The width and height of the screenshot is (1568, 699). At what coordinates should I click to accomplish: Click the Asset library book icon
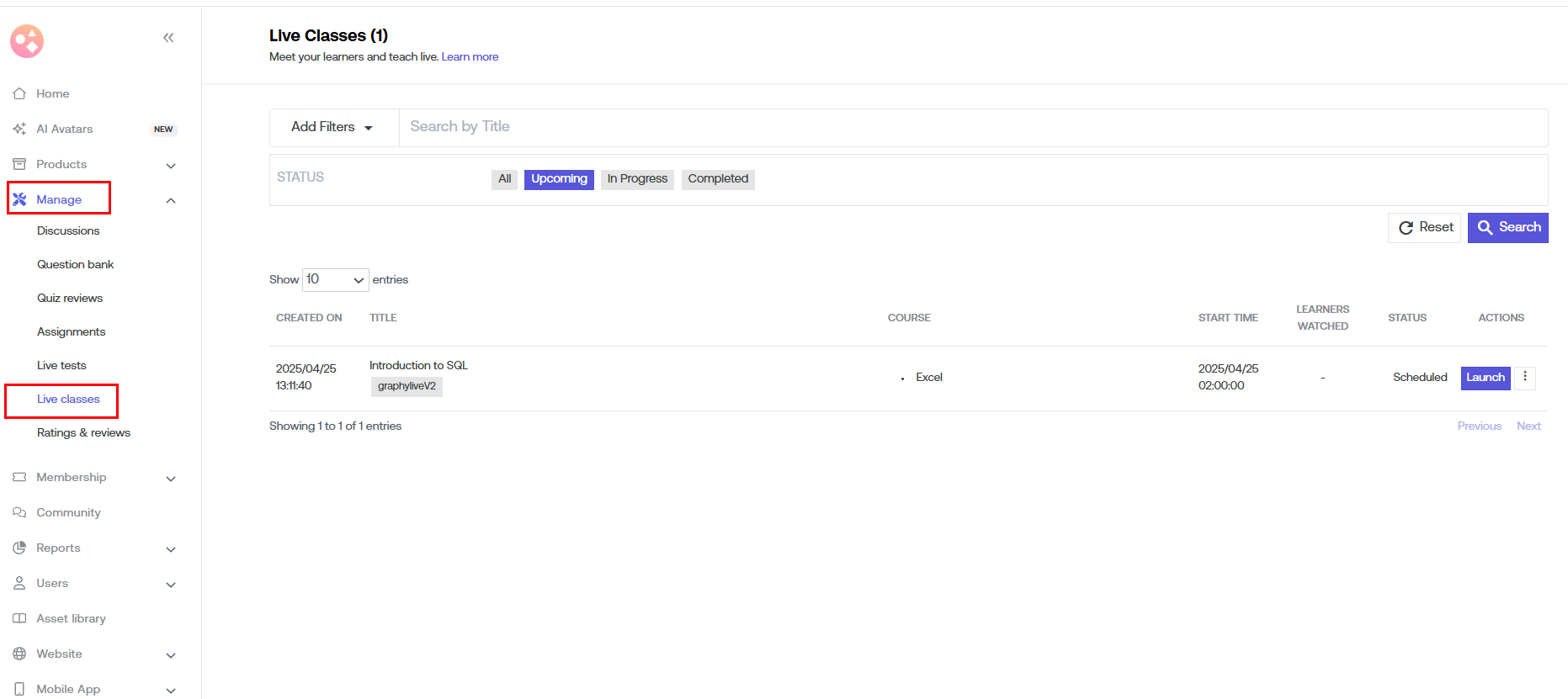pos(19,618)
